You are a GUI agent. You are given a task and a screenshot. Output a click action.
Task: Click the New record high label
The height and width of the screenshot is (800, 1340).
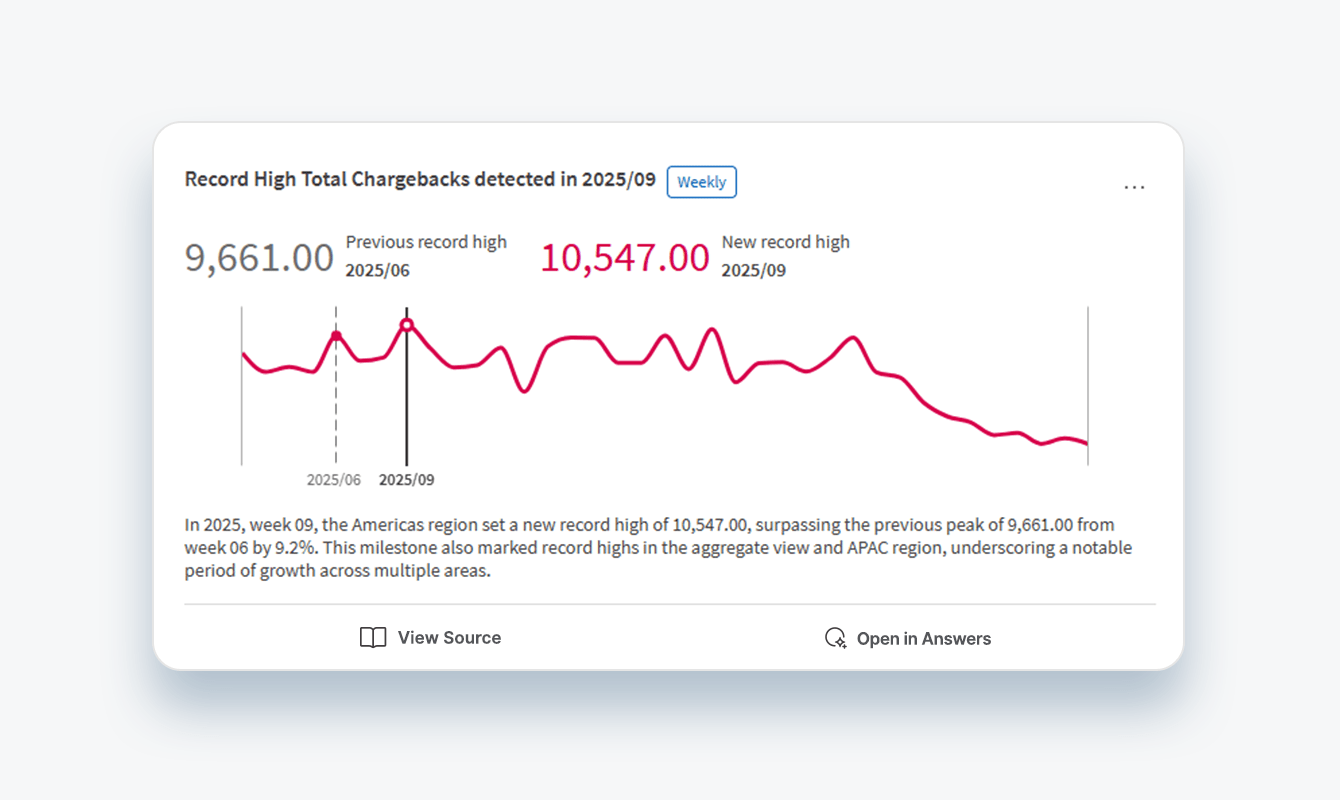click(786, 242)
